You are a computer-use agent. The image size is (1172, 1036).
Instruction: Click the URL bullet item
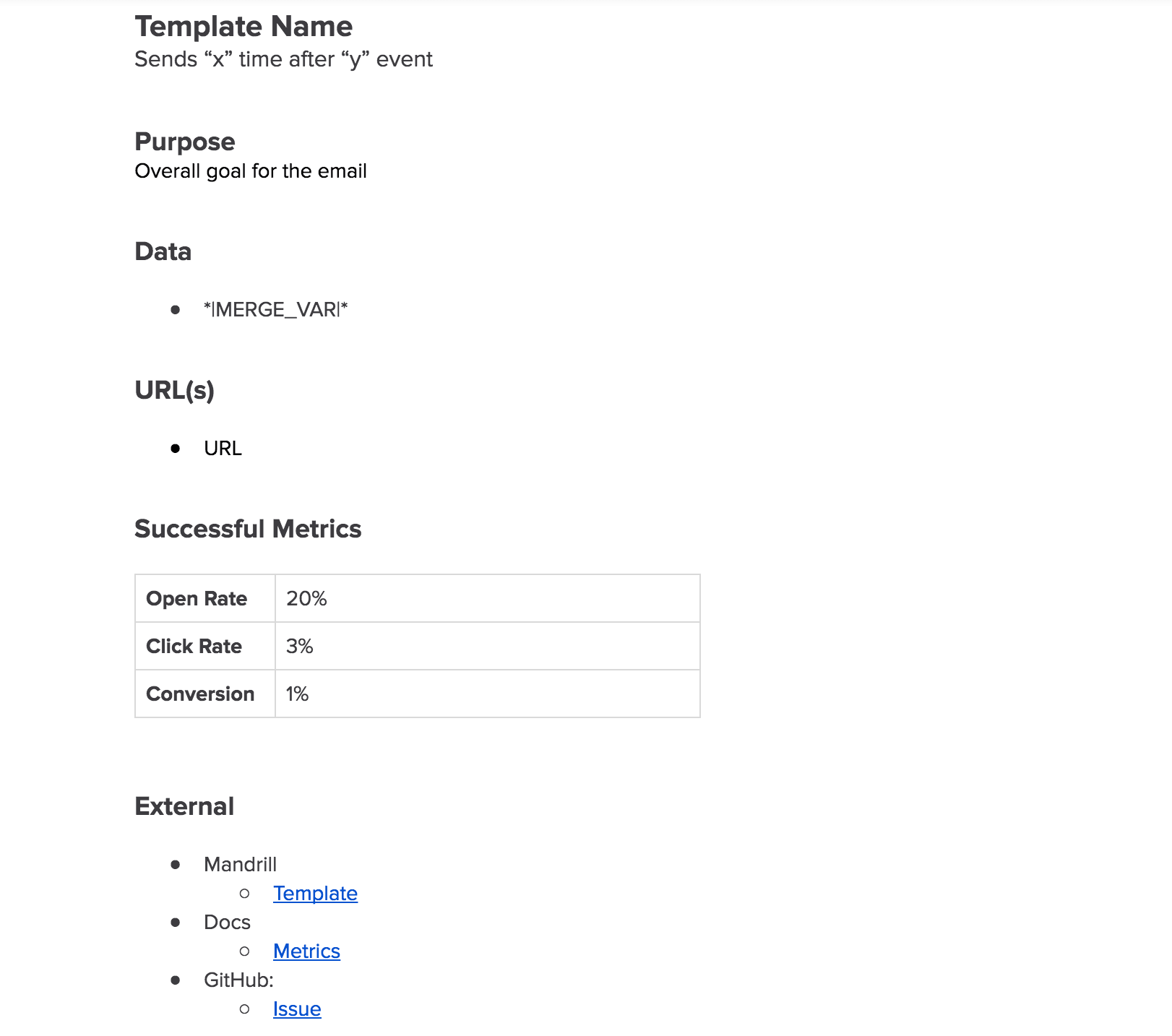click(x=223, y=449)
